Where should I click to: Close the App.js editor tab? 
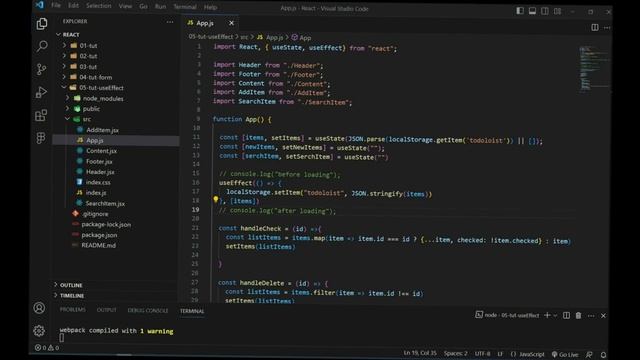click(x=231, y=23)
